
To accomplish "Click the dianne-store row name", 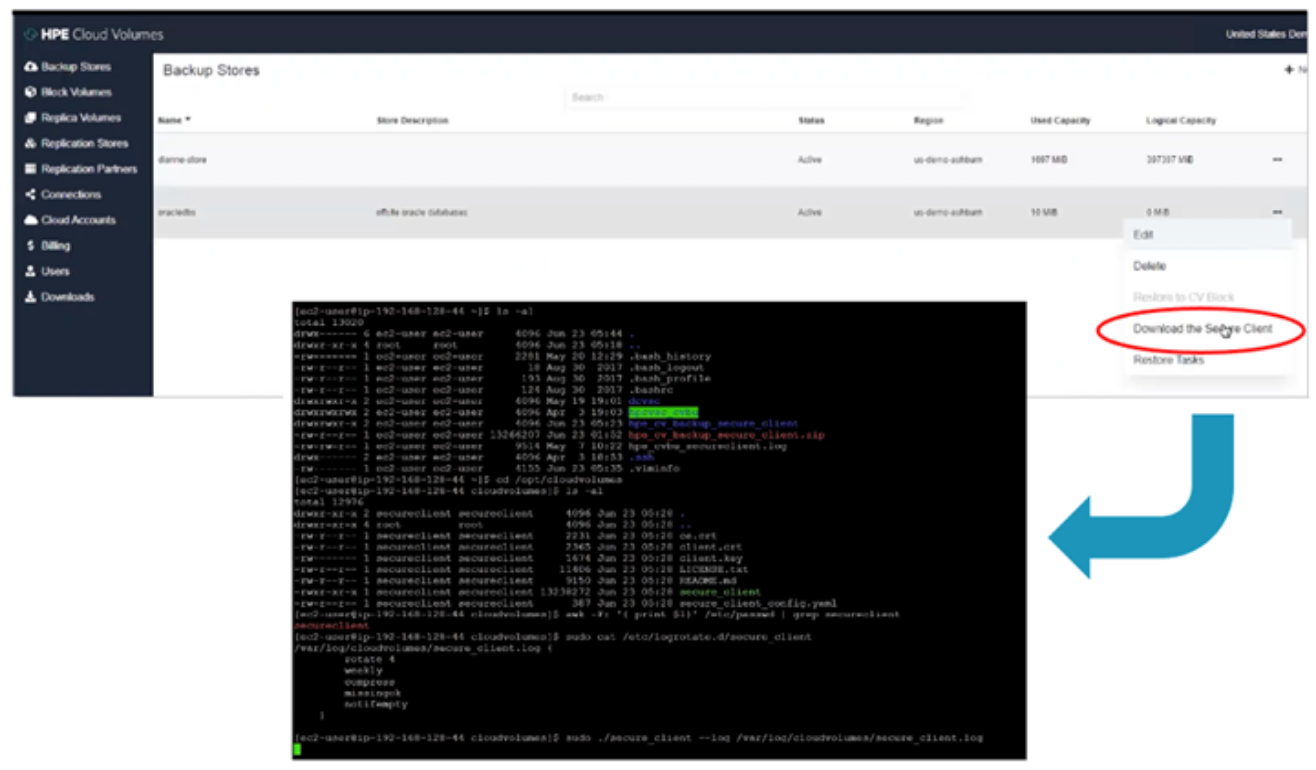I will [181, 160].
